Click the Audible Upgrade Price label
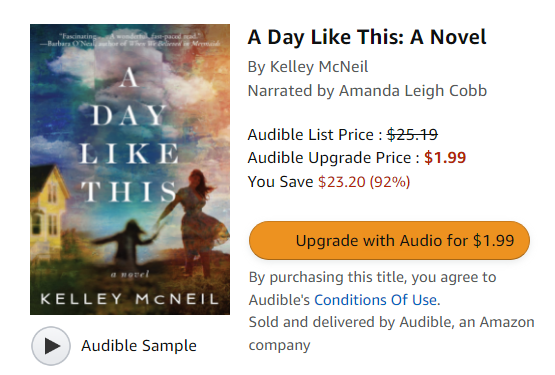Viewport: 555px width, 375px height. pyautogui.click(x=333, y=158)
